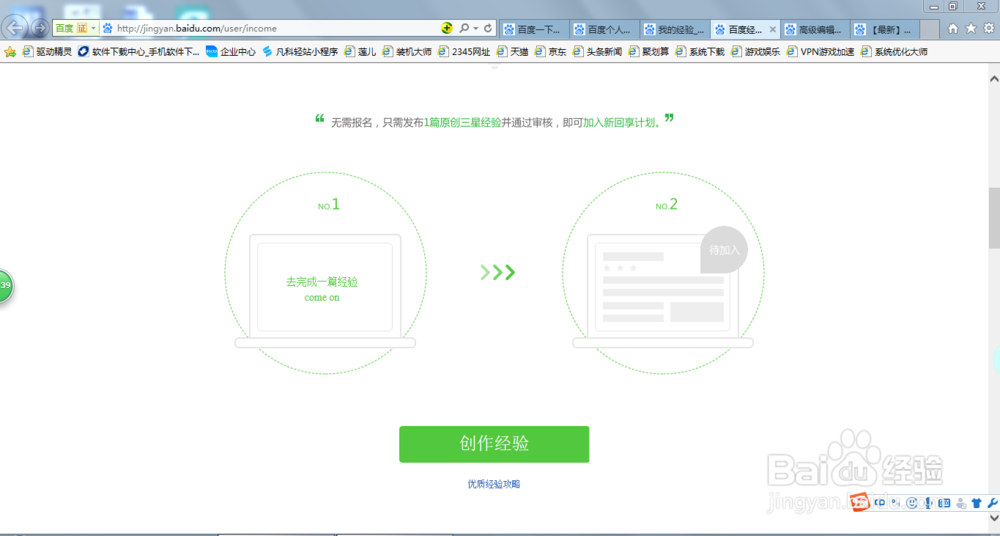The image size is (1000, 536).
Task: Switch to the 百度一下 tab
Action: 533,29
